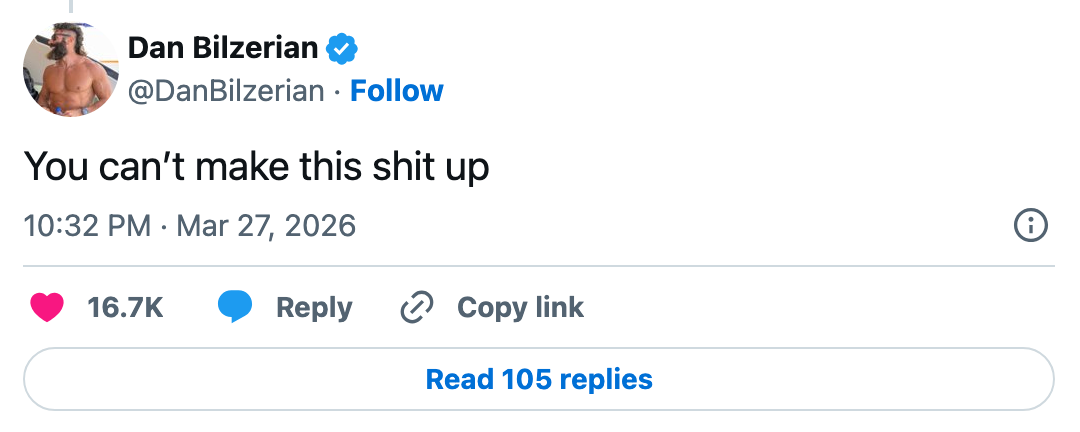The width and height of the screenshot is (1080, 432).
Task: Click the Reply text label
Action: coord(314,308)
